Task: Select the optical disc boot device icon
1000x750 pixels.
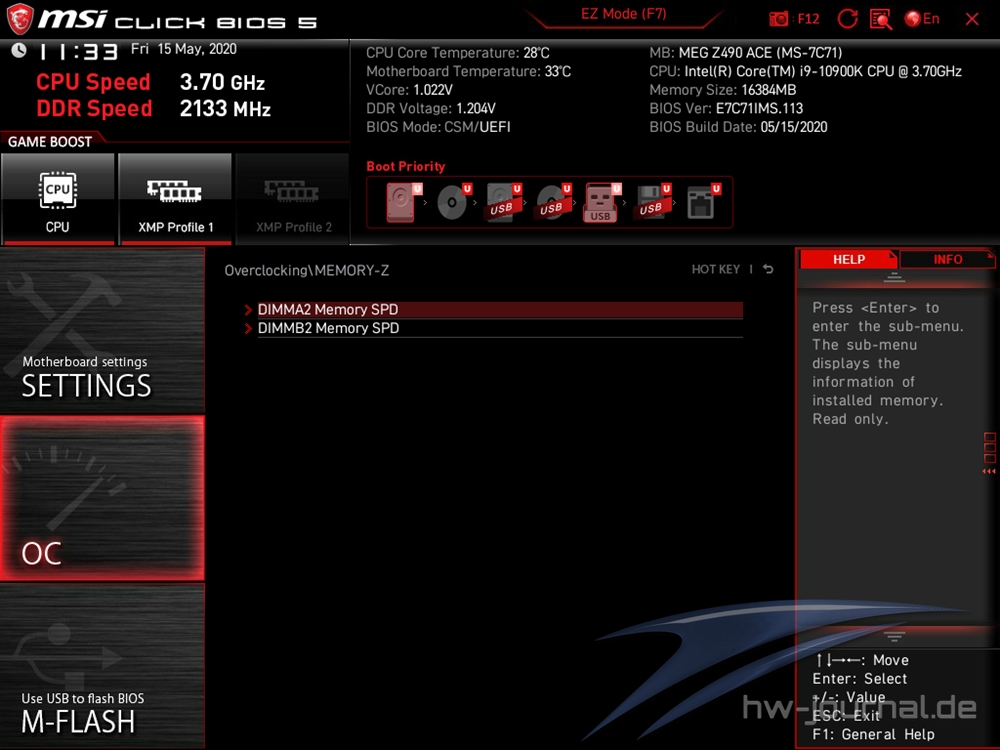Action: coord(453,202)
